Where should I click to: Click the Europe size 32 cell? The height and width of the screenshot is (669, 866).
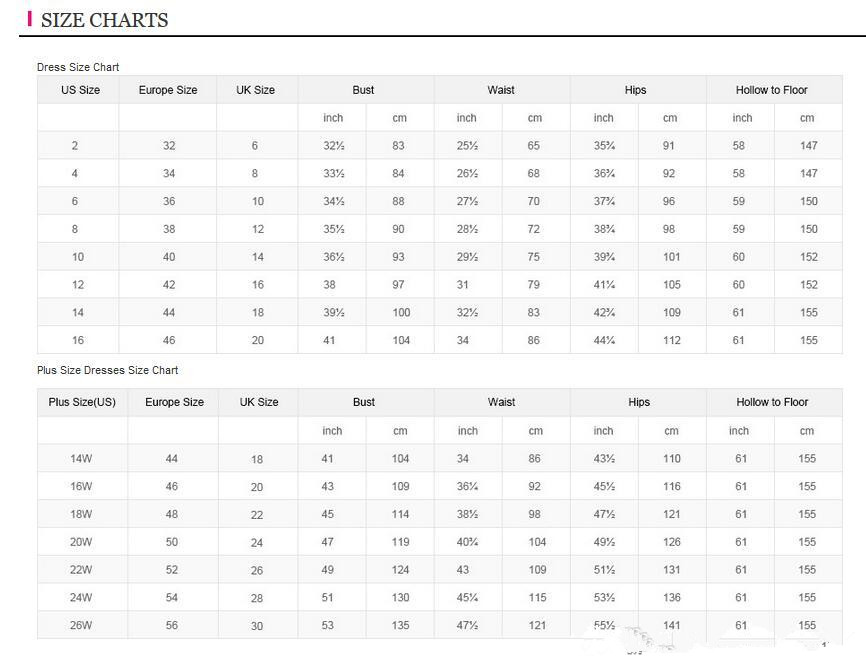(169, 146)
